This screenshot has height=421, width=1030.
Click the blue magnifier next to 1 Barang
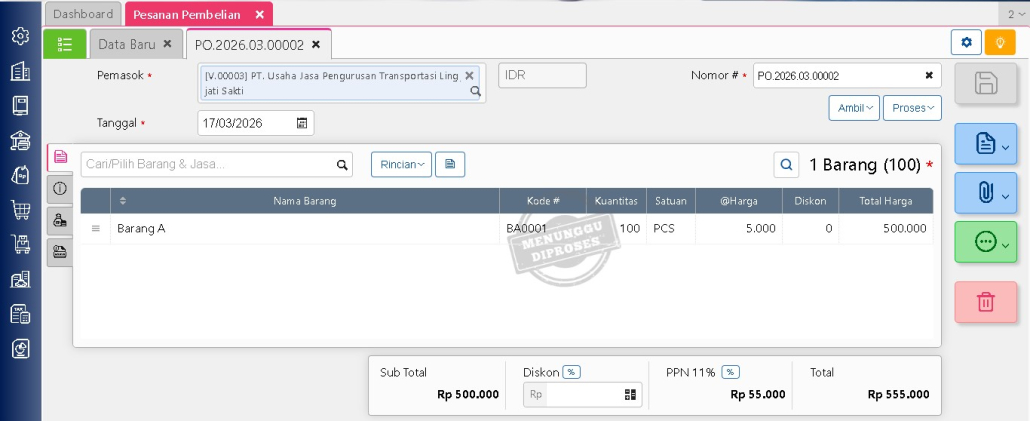[787, 165]
